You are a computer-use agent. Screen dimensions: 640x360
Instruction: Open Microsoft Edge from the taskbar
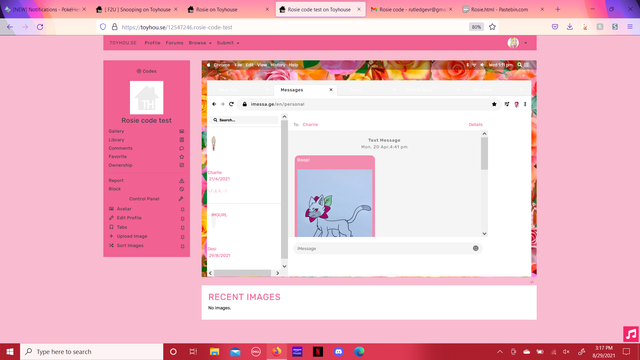pos(359,351)
